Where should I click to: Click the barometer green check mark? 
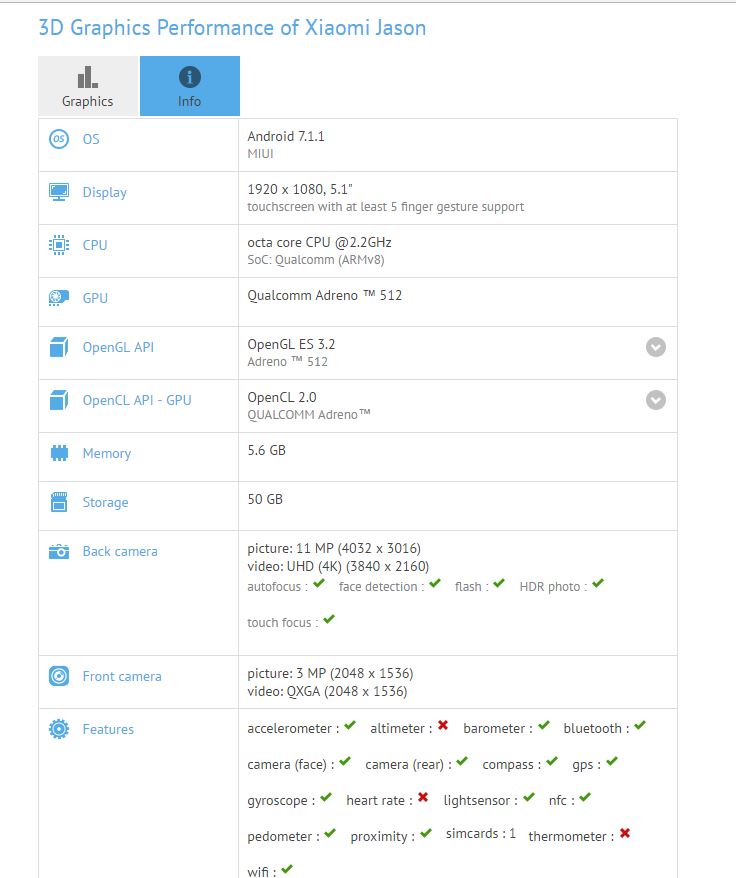[544, 725]
